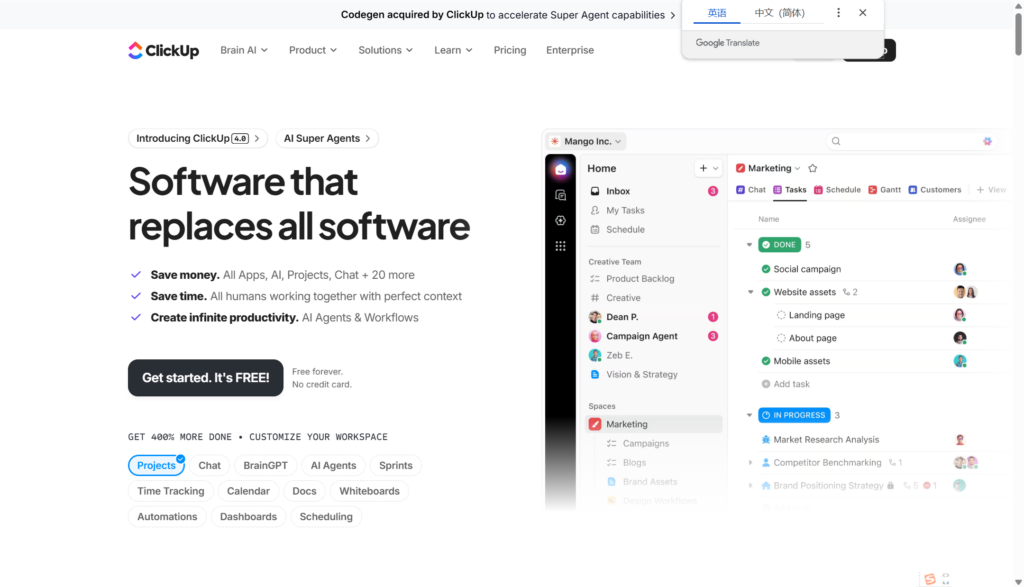The image size is (1024, 587).
Task: Click the home icon in the mockup's black sidebar
Action: click(560, 170)
